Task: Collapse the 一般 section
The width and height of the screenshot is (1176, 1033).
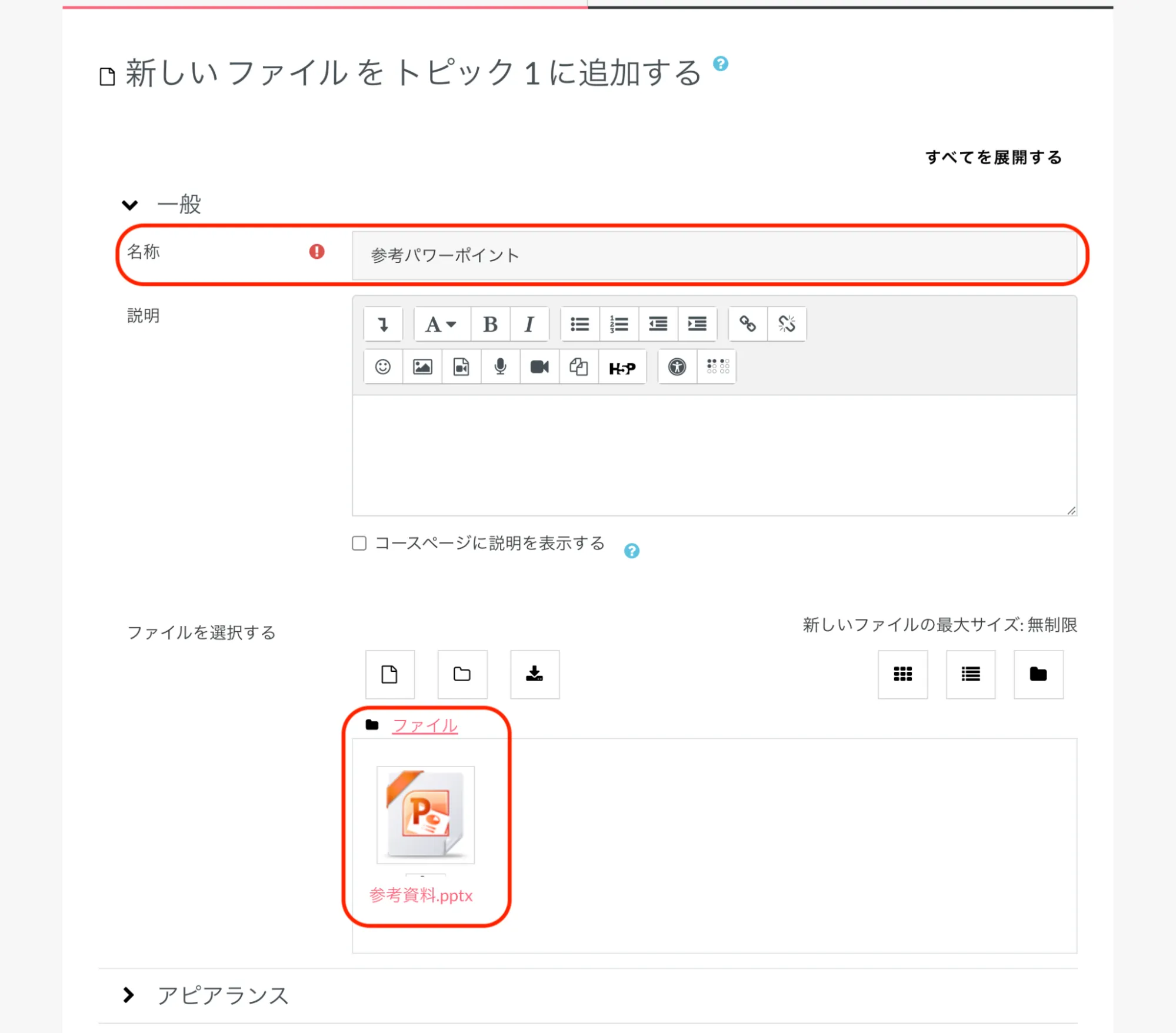Action: coord(130,205)
